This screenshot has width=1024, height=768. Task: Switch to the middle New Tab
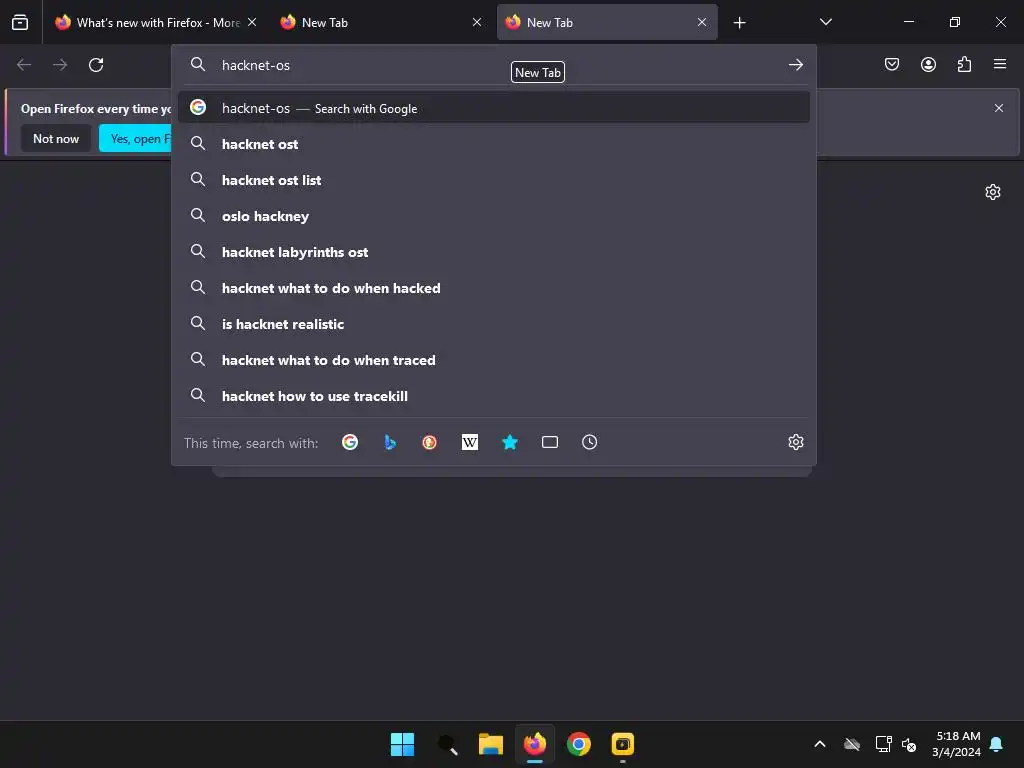tap(381, 22)
